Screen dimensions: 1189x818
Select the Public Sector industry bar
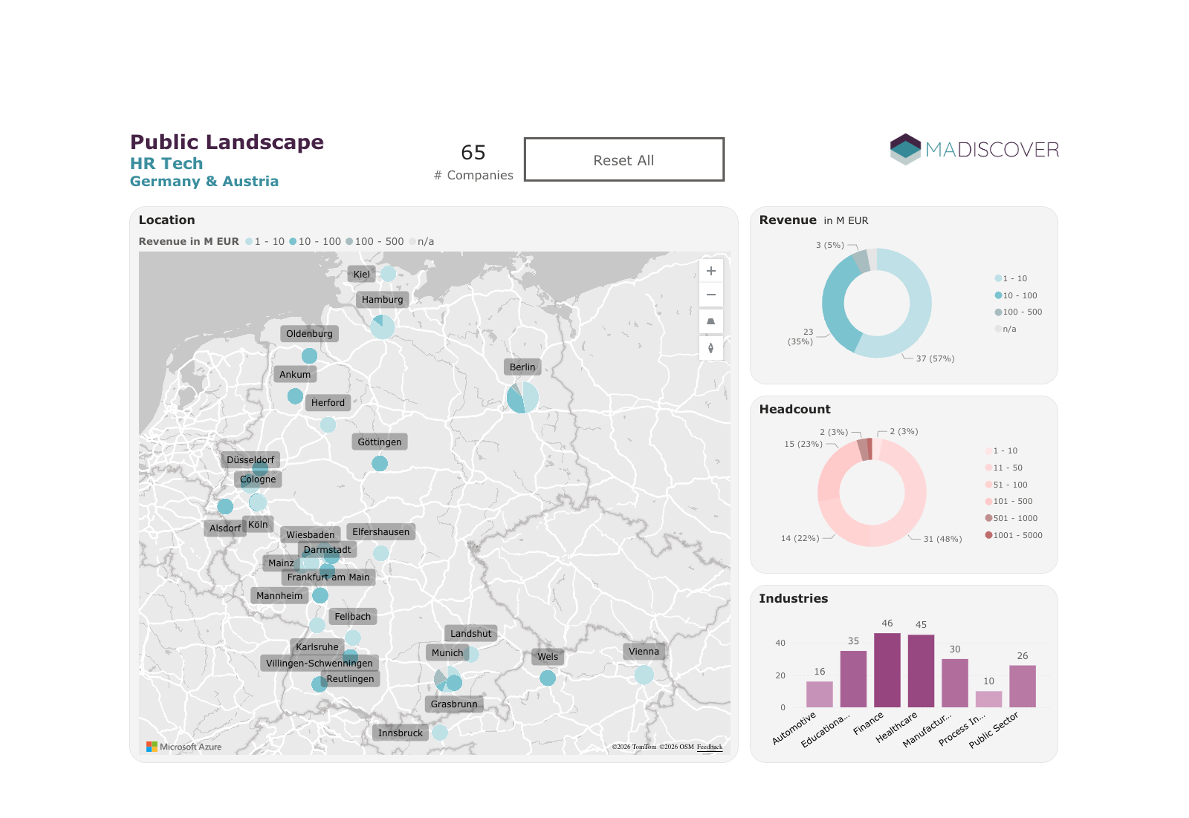pyautogui.click(x=1022, y=685)
